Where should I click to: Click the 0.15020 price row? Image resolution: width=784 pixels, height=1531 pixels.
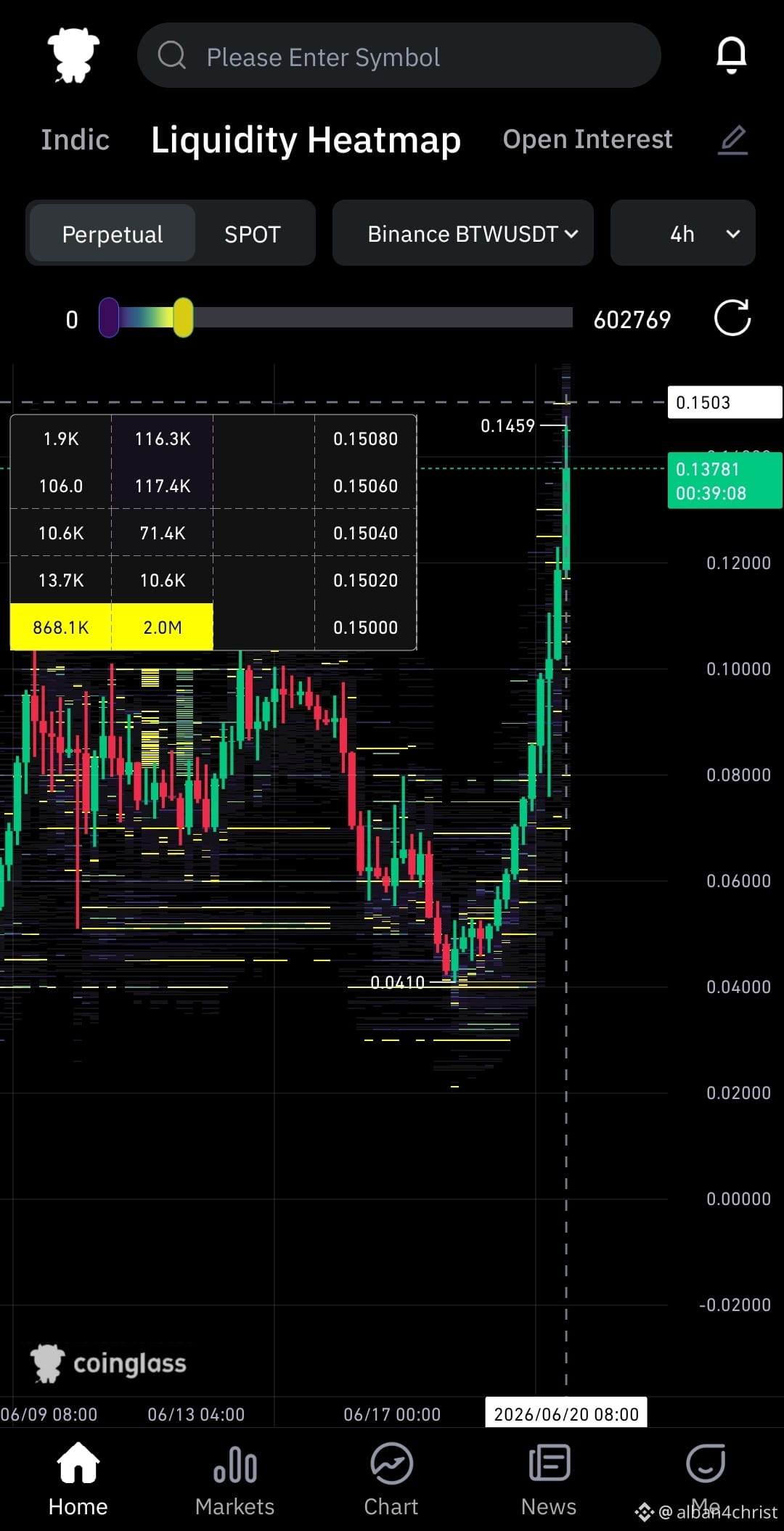click(x=213, y=580)
